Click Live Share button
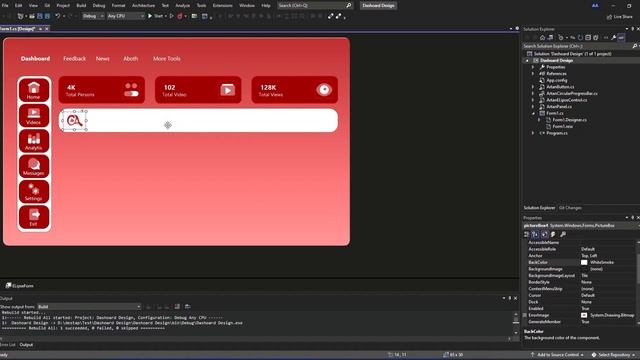 [620, 17]
